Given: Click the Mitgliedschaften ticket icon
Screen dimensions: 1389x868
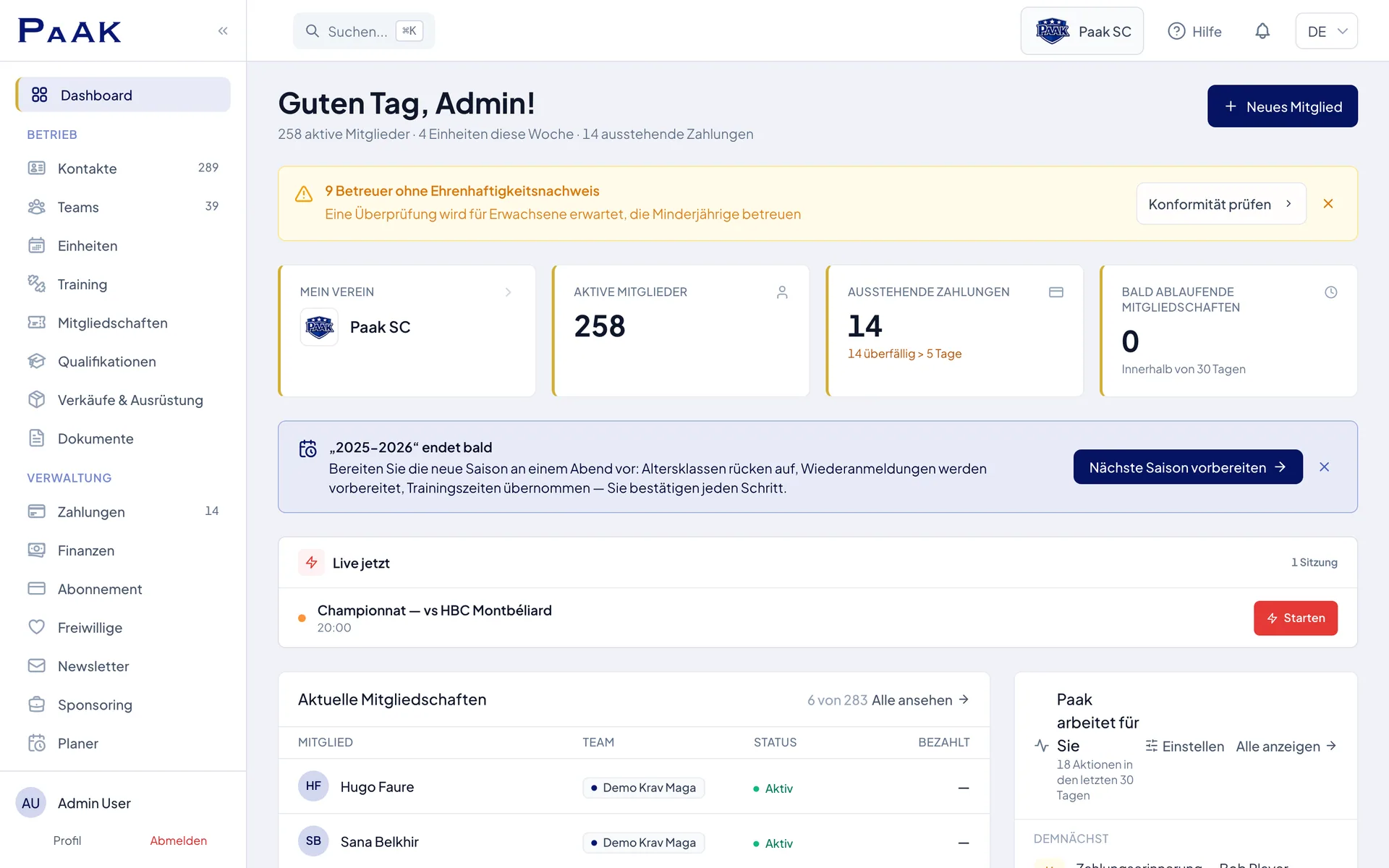Looking at the screenshot, I should pos(36,323).
